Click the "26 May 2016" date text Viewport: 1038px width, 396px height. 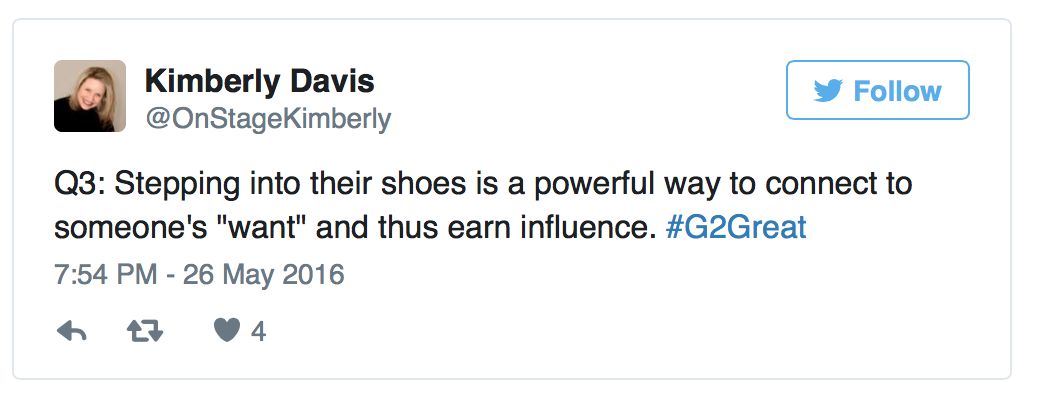(x=263, y=274)
